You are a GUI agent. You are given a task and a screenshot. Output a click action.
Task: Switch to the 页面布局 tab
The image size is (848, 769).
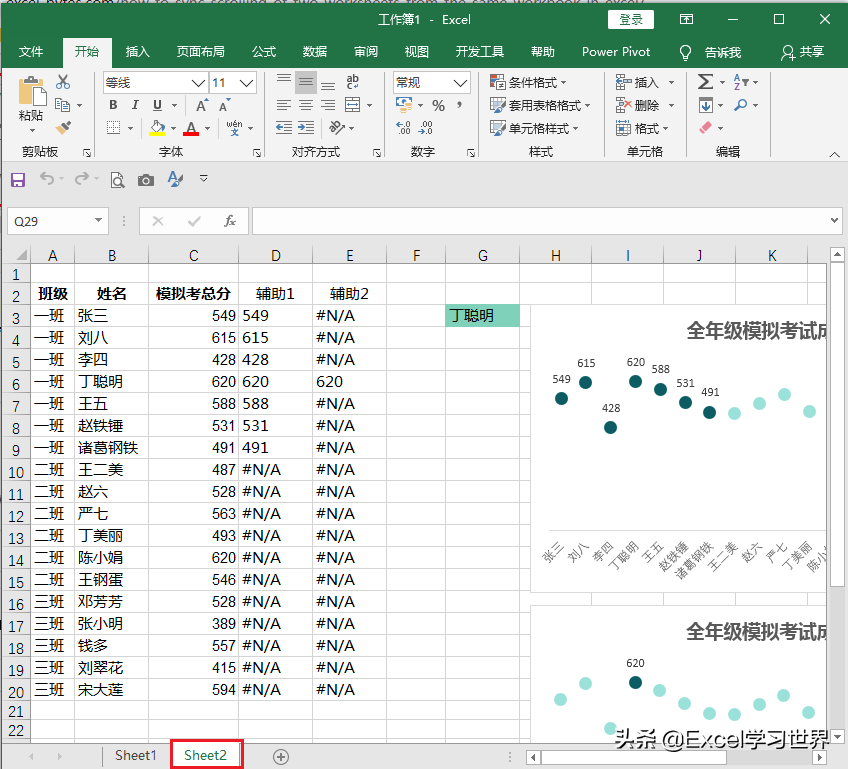(x=201, y=52)
